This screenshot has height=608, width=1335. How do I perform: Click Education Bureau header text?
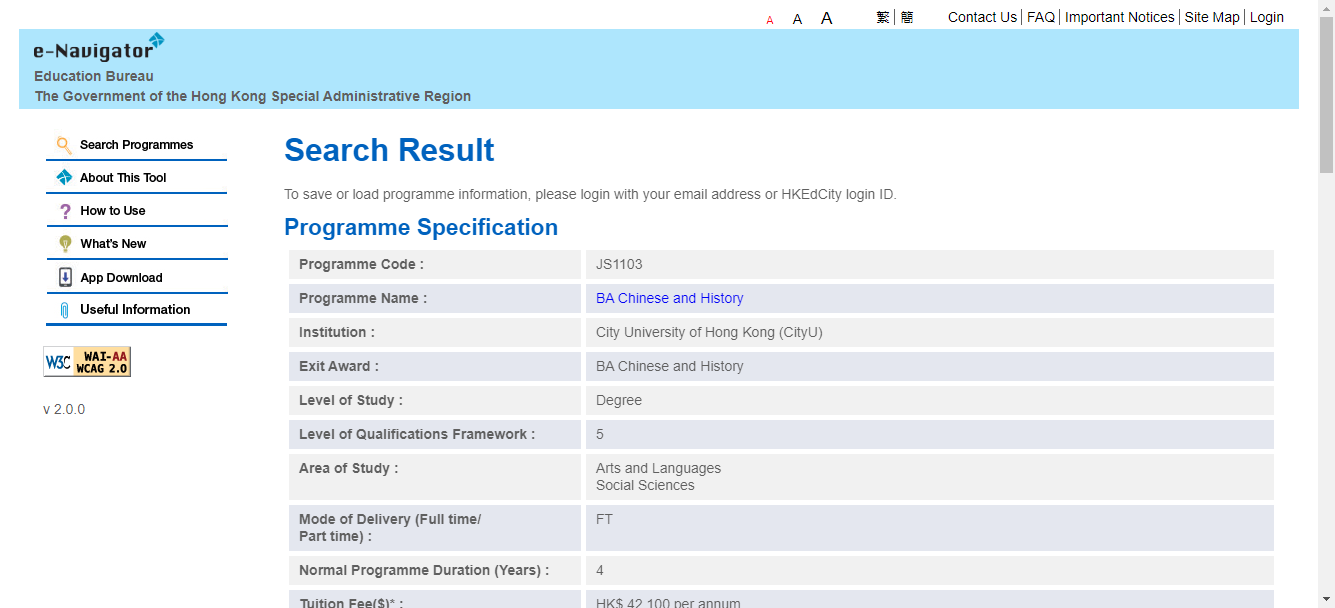[94, 76]
